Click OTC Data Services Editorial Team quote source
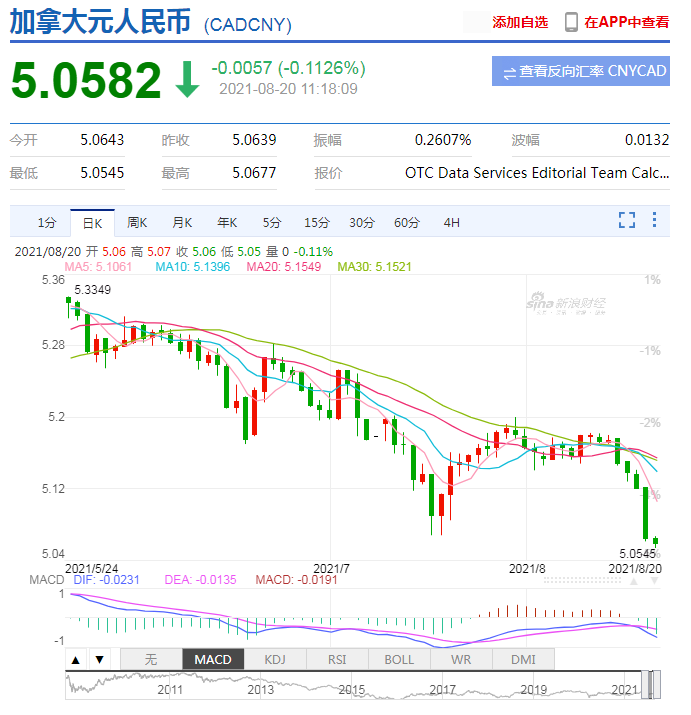 click(x=537, y=173)
